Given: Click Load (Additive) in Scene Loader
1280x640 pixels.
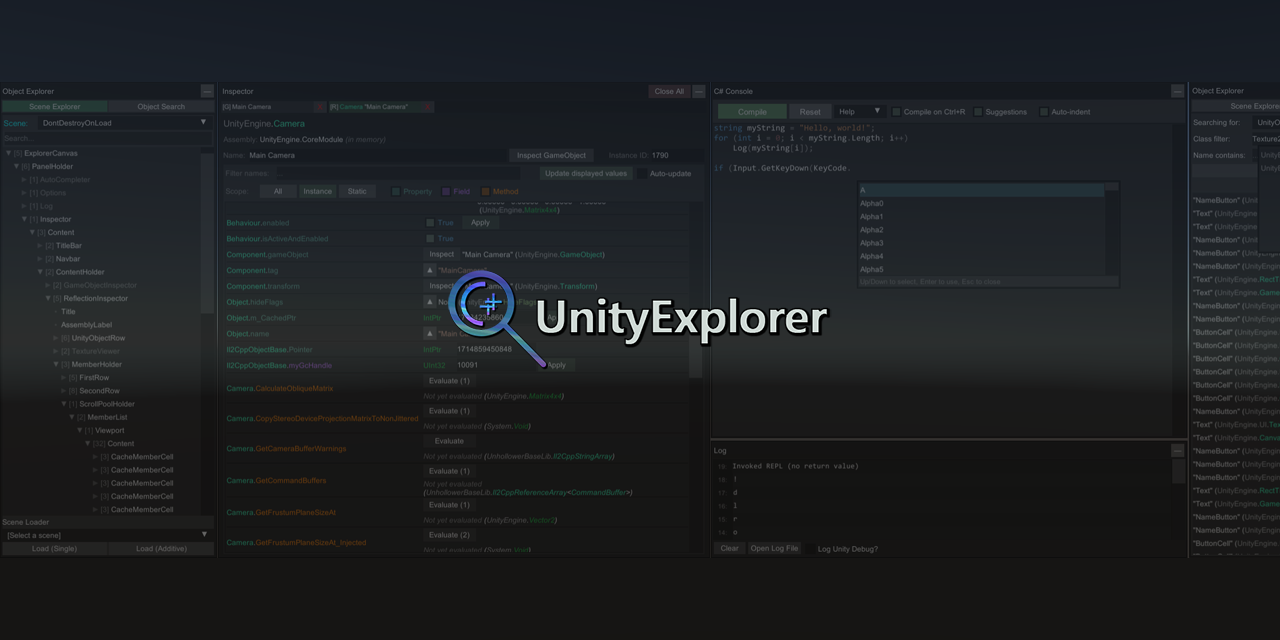Looking at the screenshot, I should coord(161,549).
